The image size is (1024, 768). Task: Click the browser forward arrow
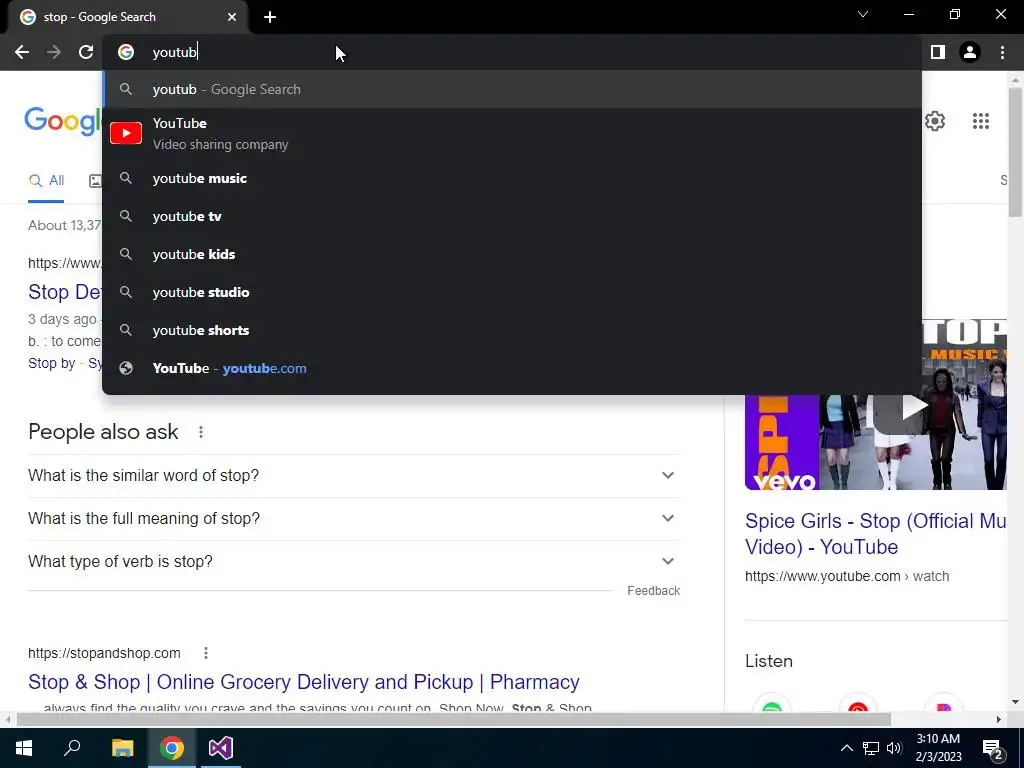point(54,52)
